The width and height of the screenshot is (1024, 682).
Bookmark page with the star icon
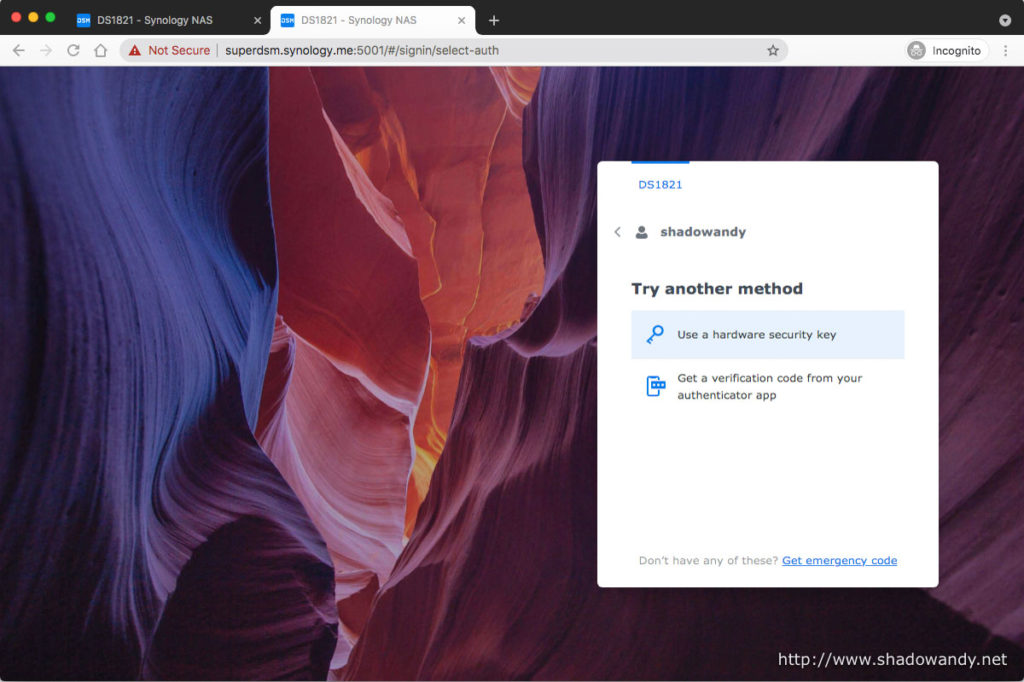772,50
